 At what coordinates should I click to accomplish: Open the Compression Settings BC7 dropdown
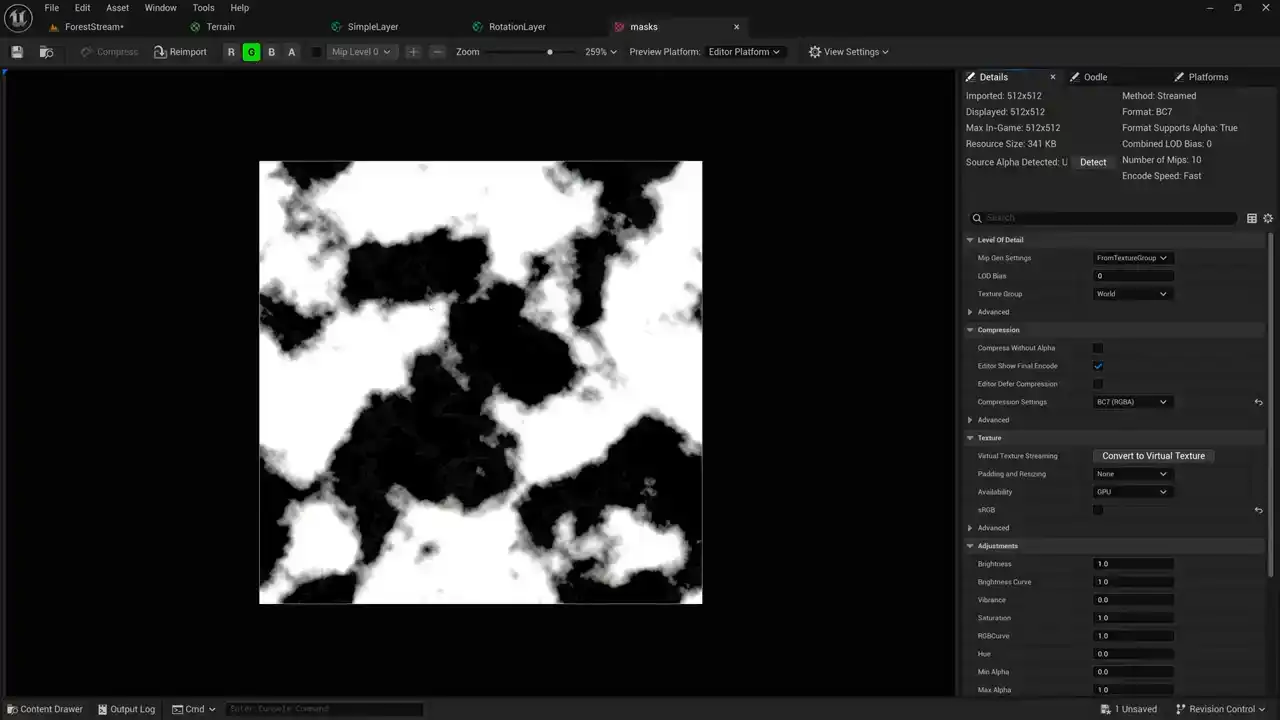click(1131, 402)
